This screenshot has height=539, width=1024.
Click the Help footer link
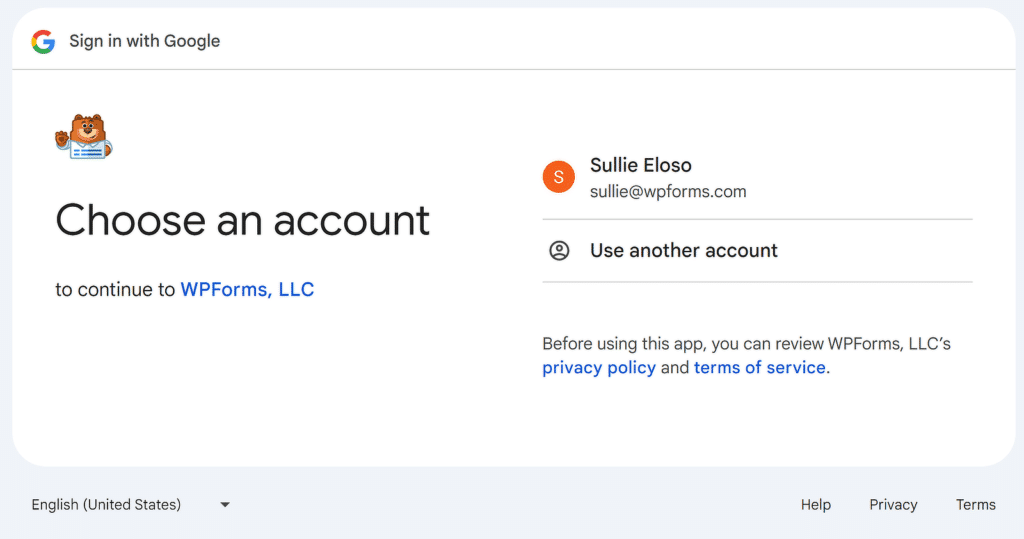[816, 505]
